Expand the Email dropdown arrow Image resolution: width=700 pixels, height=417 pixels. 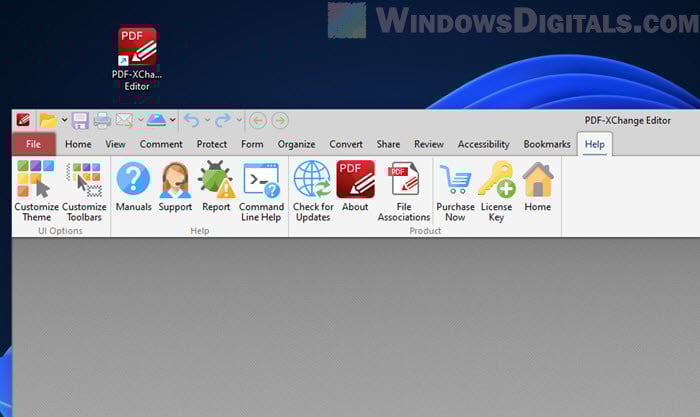click(x=141, y=120)
